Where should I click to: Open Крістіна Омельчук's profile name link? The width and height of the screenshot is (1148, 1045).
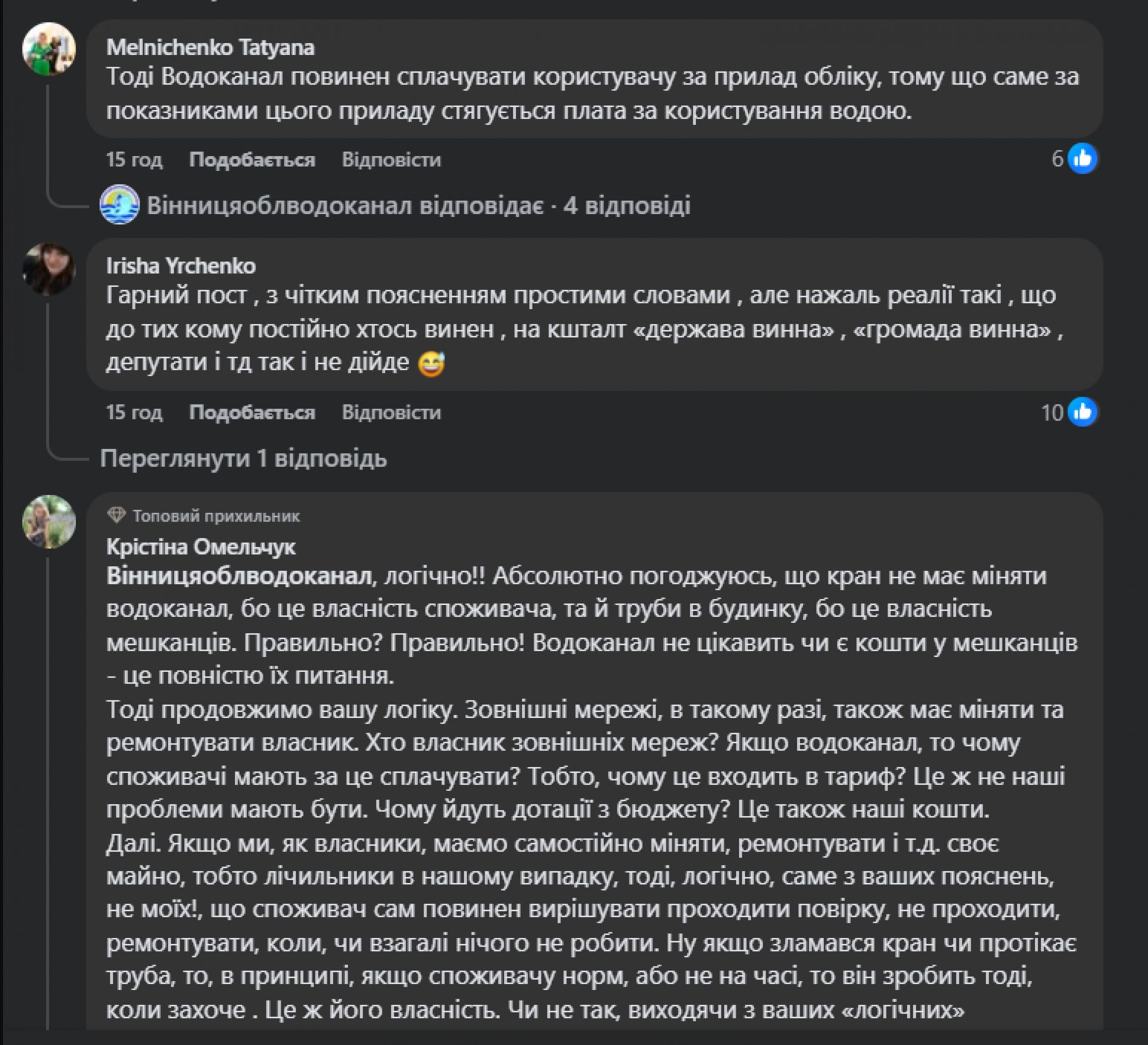(201, 546)
